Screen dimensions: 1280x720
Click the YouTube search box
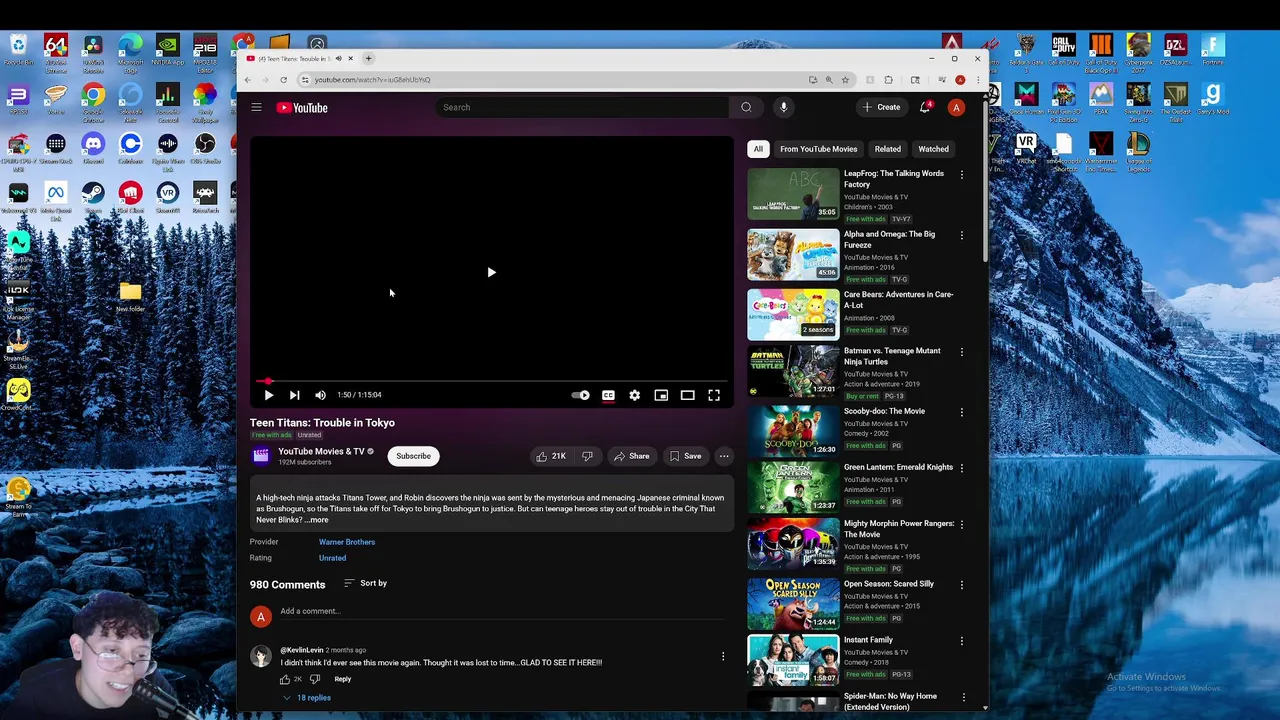(582, 107)
